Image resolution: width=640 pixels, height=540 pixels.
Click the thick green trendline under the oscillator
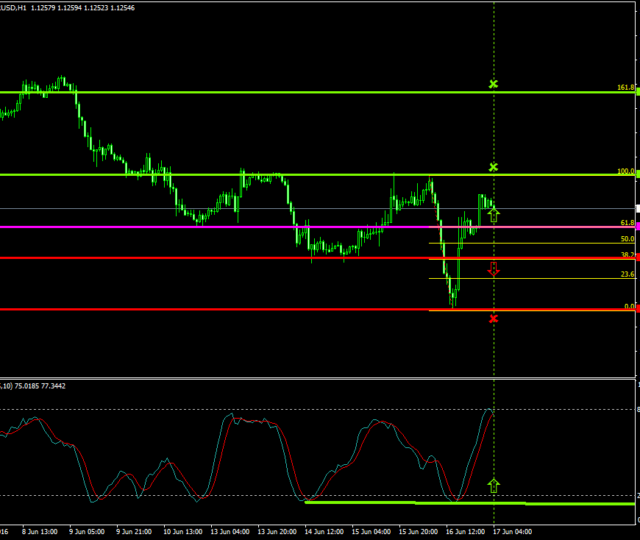point(400,502)
